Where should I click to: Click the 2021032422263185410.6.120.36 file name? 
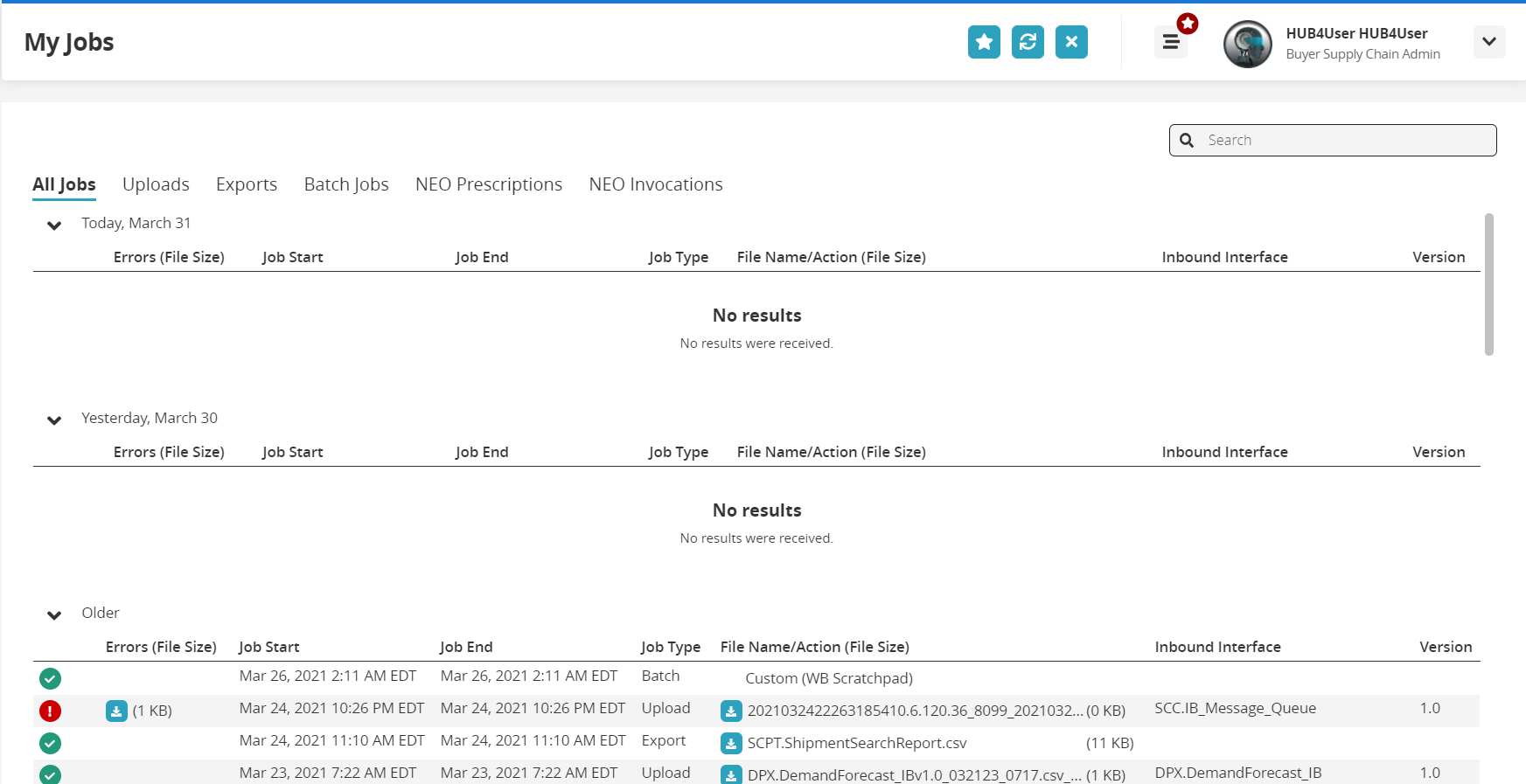[916, 711]
